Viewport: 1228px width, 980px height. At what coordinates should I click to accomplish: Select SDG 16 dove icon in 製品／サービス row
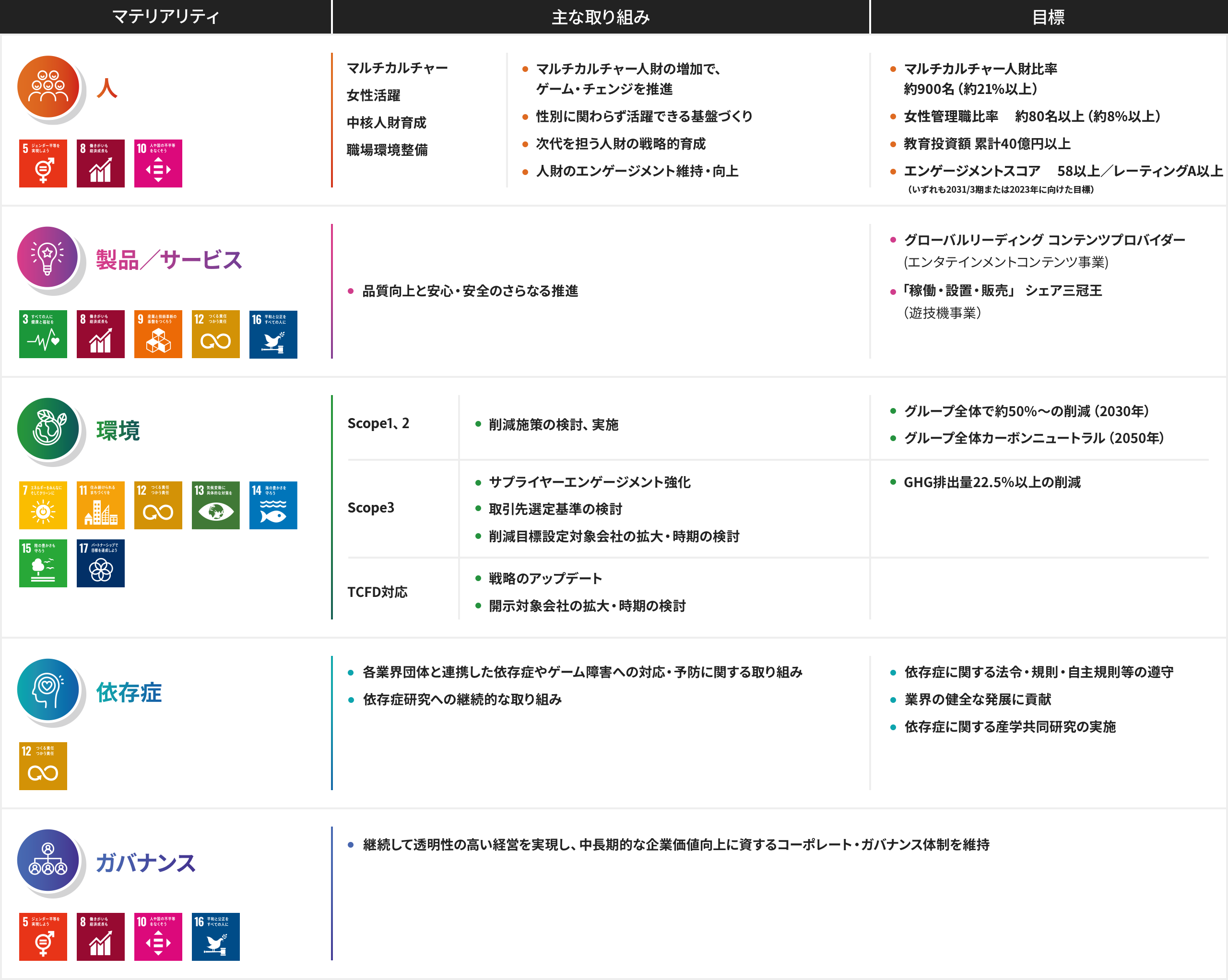273,334
